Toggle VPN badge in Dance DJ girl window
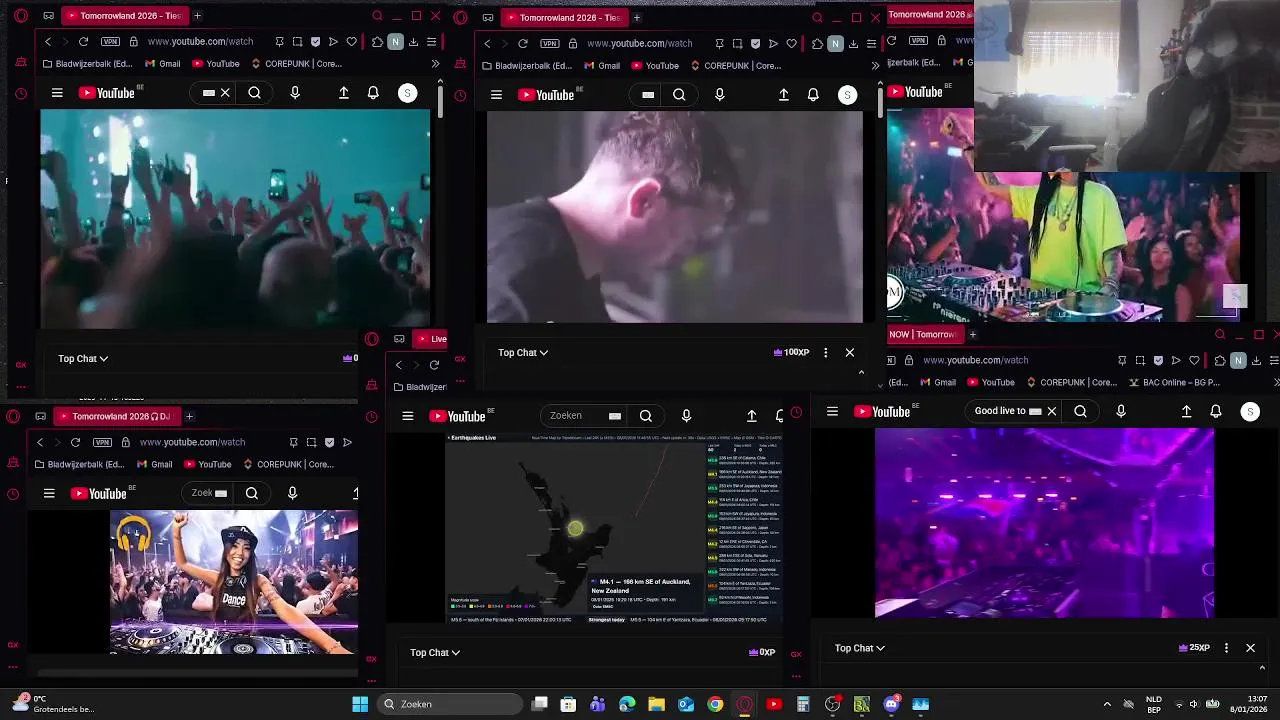 pos(102,442)
